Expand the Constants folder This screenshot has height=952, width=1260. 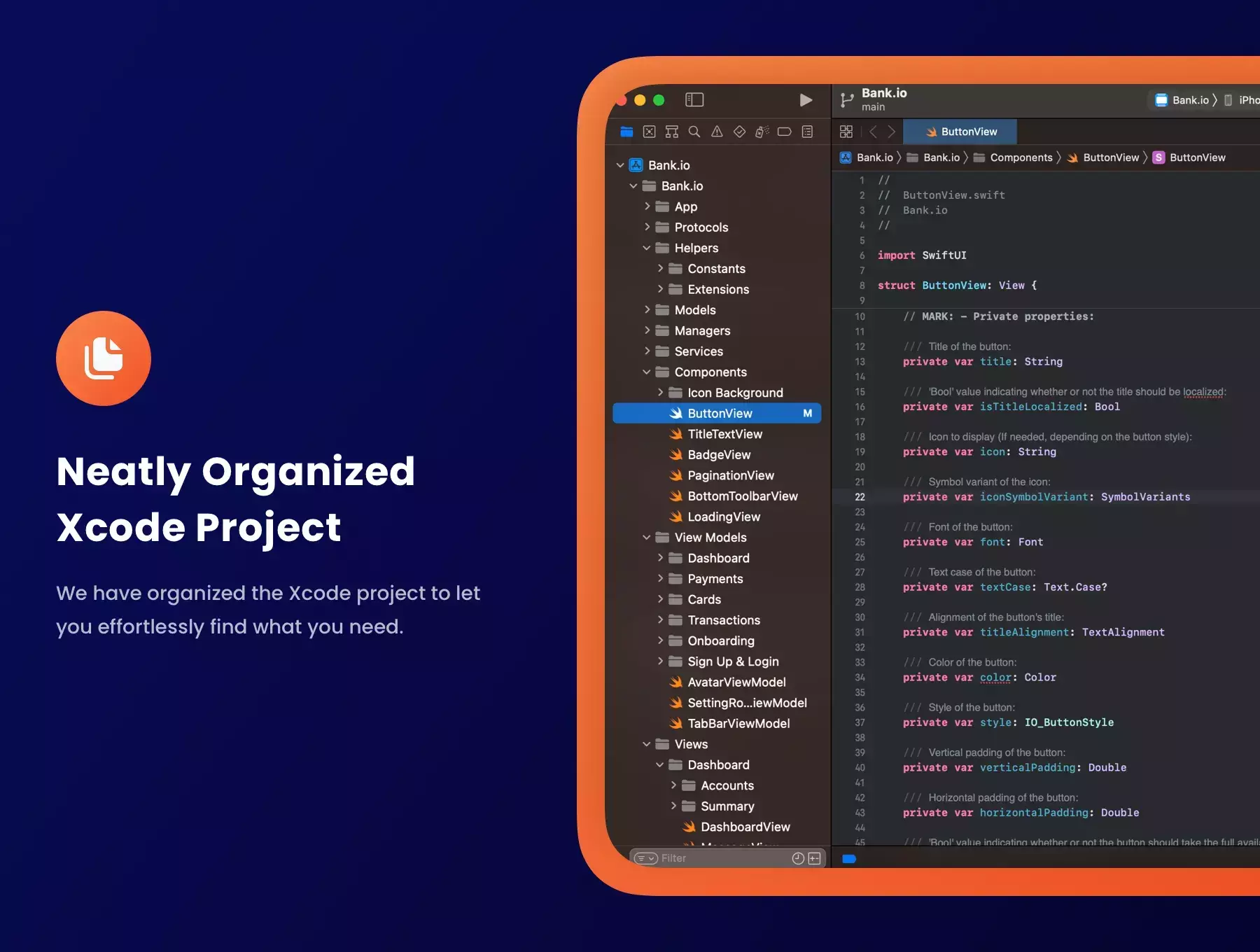660,269
